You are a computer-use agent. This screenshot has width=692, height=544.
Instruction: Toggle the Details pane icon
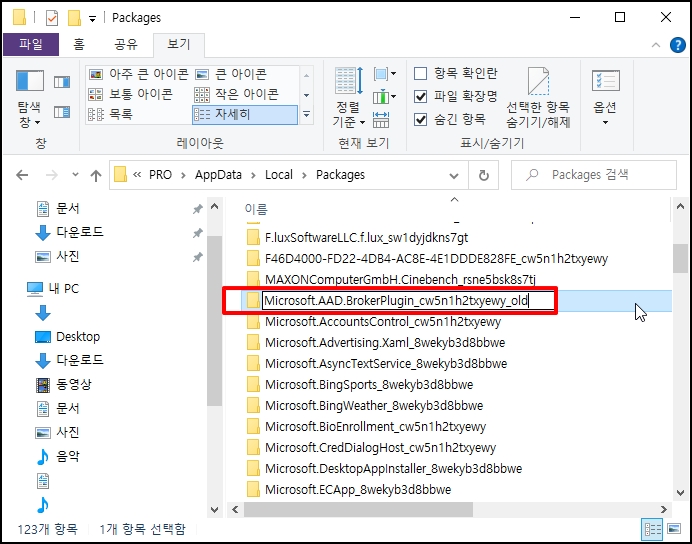[62, 112]
